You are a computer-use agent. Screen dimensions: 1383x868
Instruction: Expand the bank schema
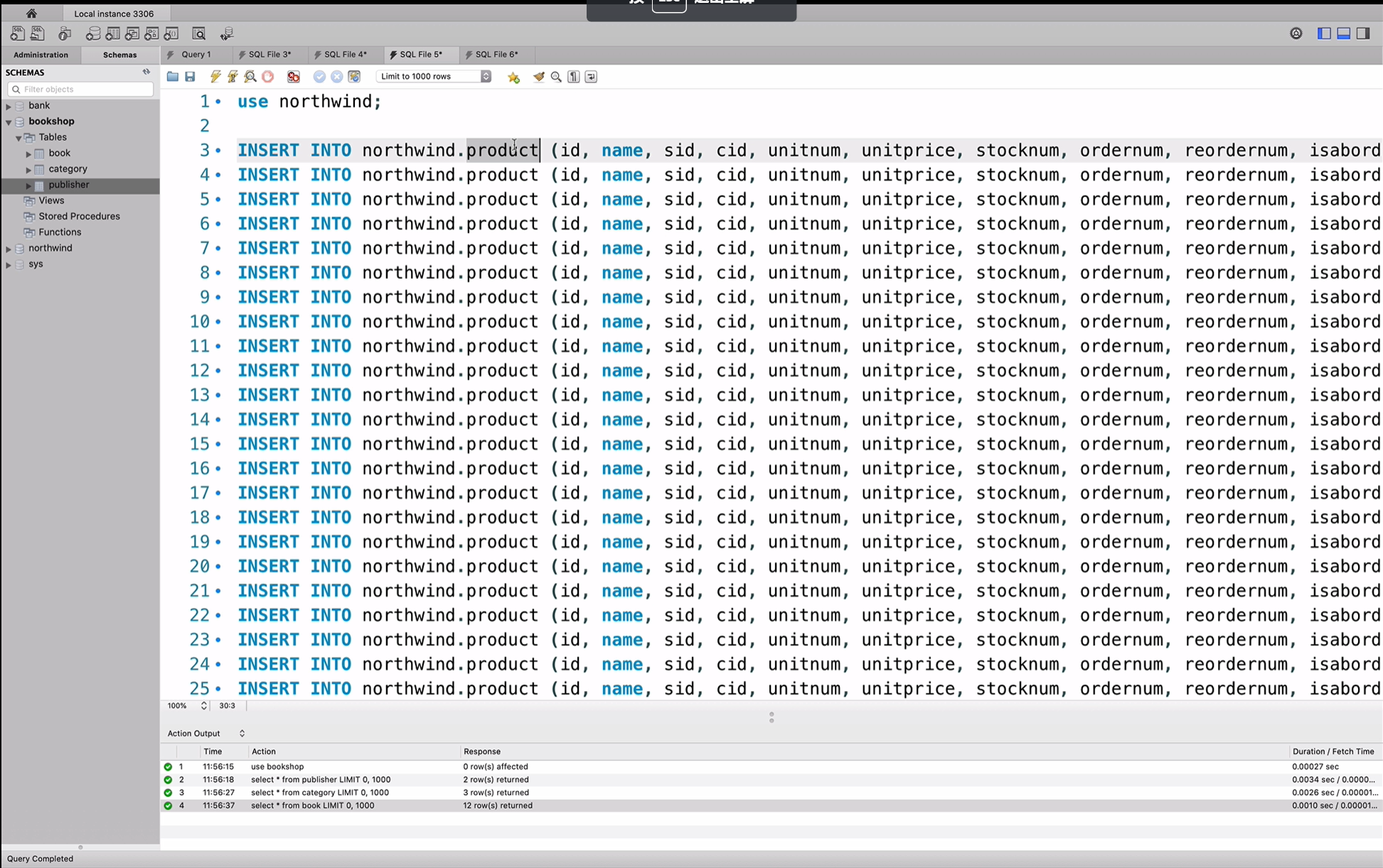point(9,106)
